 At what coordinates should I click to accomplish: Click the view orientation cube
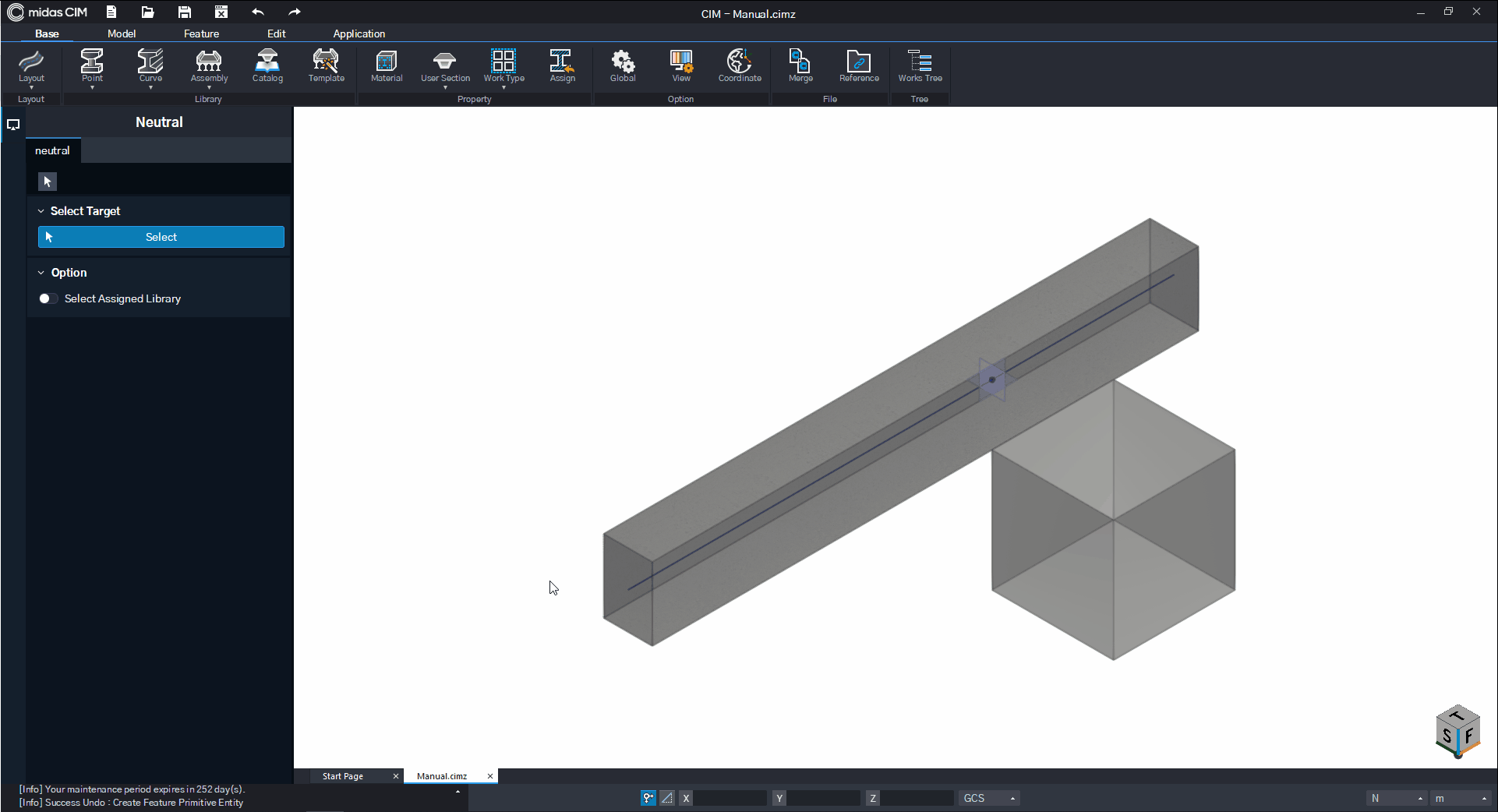1457,732
